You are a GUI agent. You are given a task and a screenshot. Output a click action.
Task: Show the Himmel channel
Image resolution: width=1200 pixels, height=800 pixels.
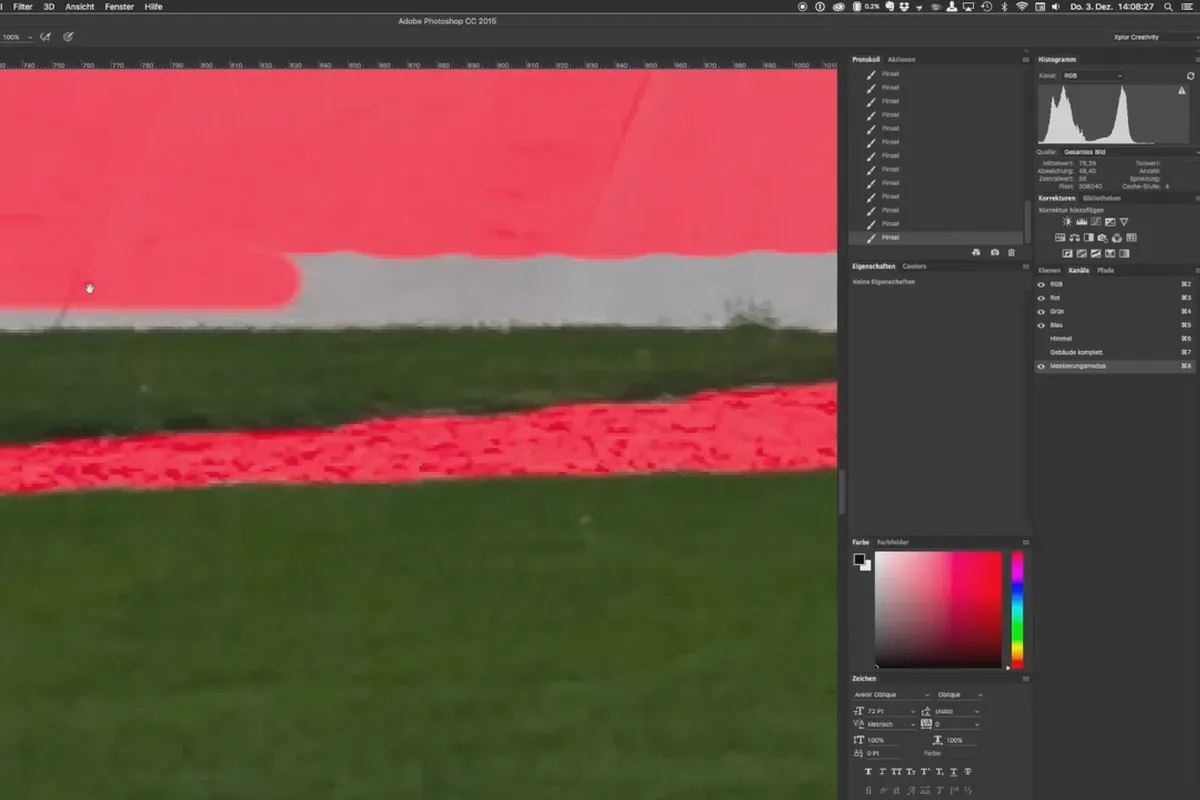click(x=1041, y=339)
